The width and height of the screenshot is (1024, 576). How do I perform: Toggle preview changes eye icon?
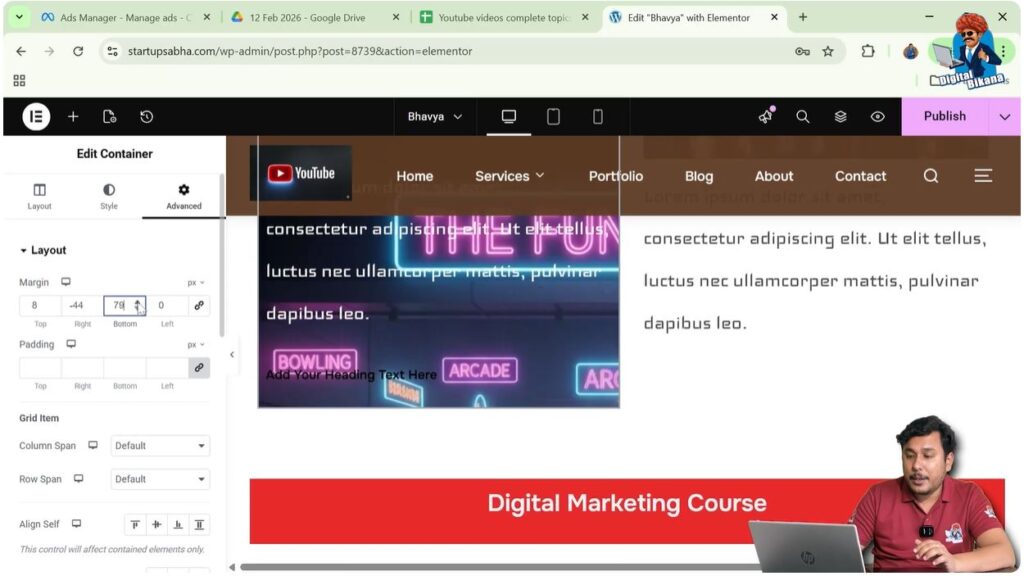(877, 117)
